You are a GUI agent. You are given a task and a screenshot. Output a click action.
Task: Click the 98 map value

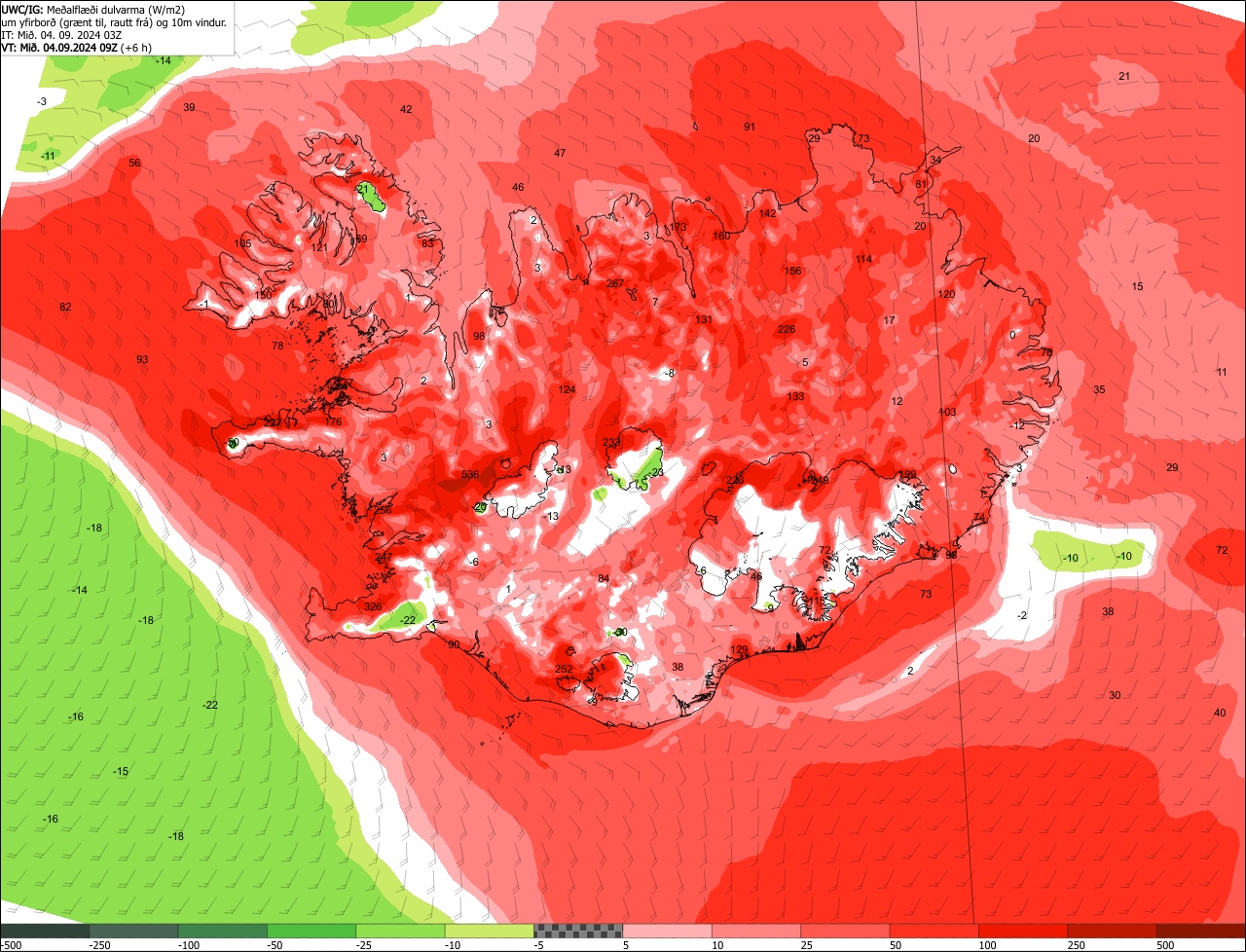pyautogui.click(x=479, y=336)
